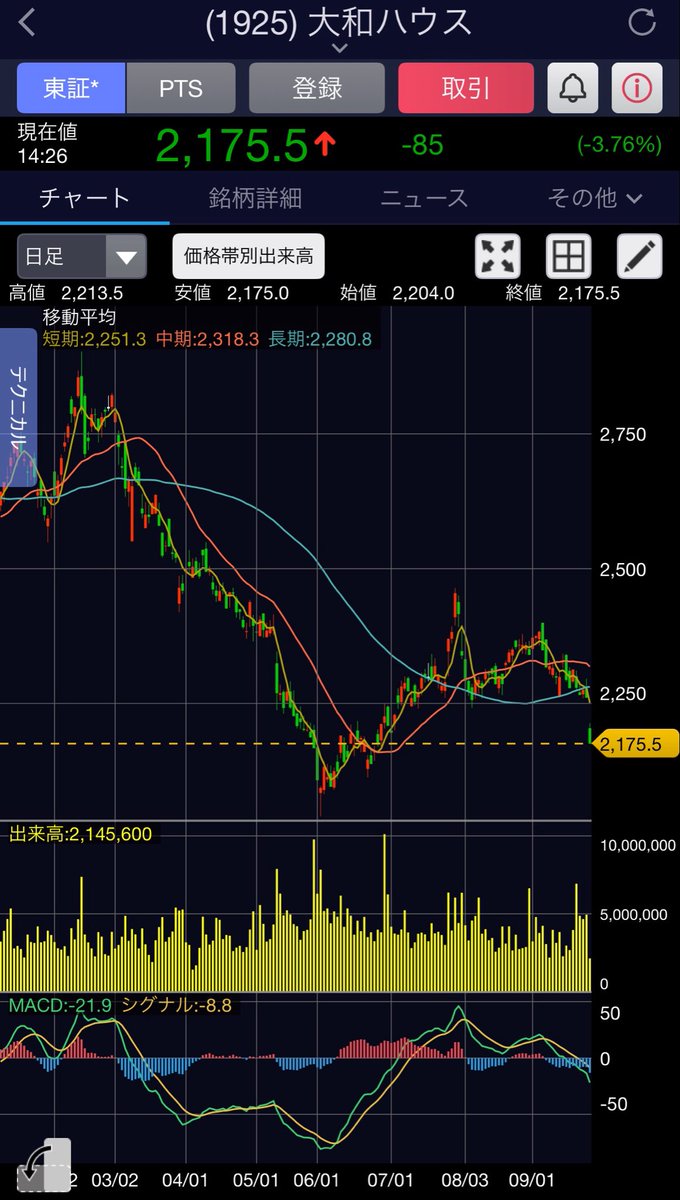Viewport: 680px width, 1200px height.
Task: Tap the 07/01 date label
Action: [x=392, y=1180]
